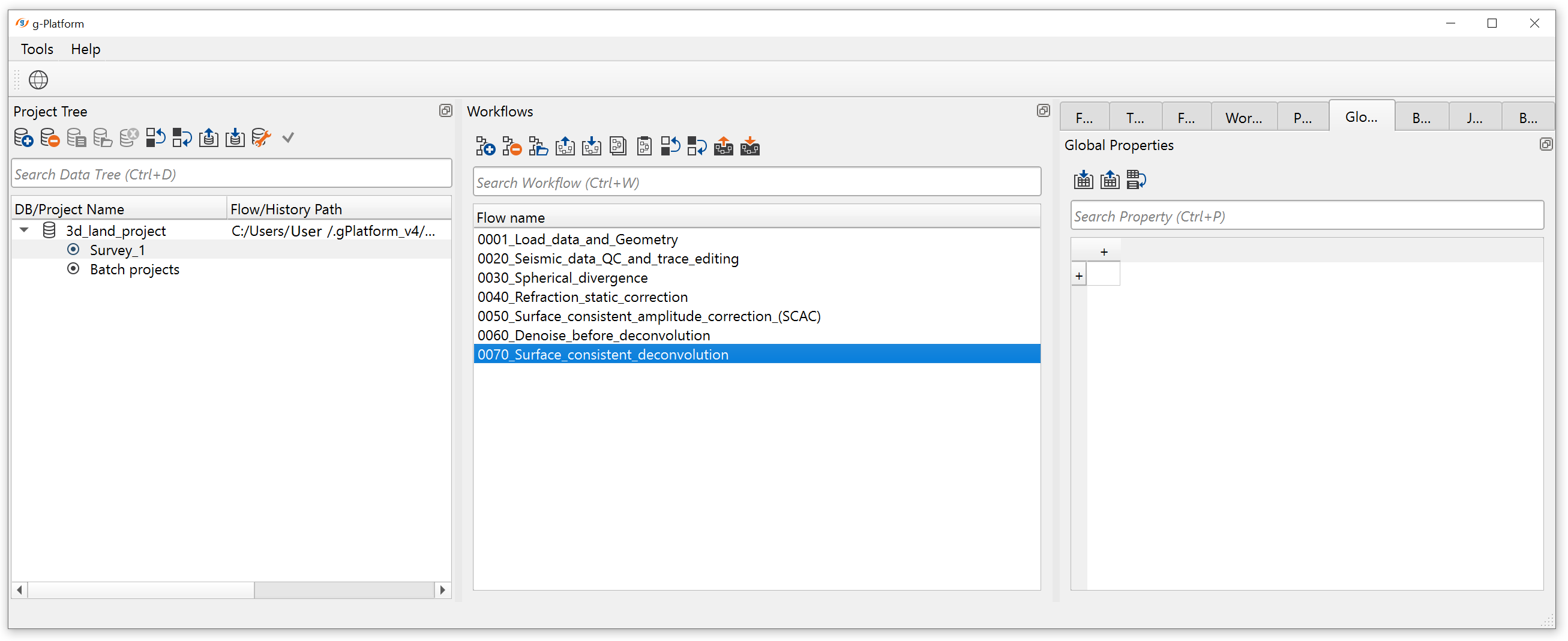The height and width of the screenshot is (641, 1568).
Task: Select the Survey_1 radio button
Action: [73, 250]
